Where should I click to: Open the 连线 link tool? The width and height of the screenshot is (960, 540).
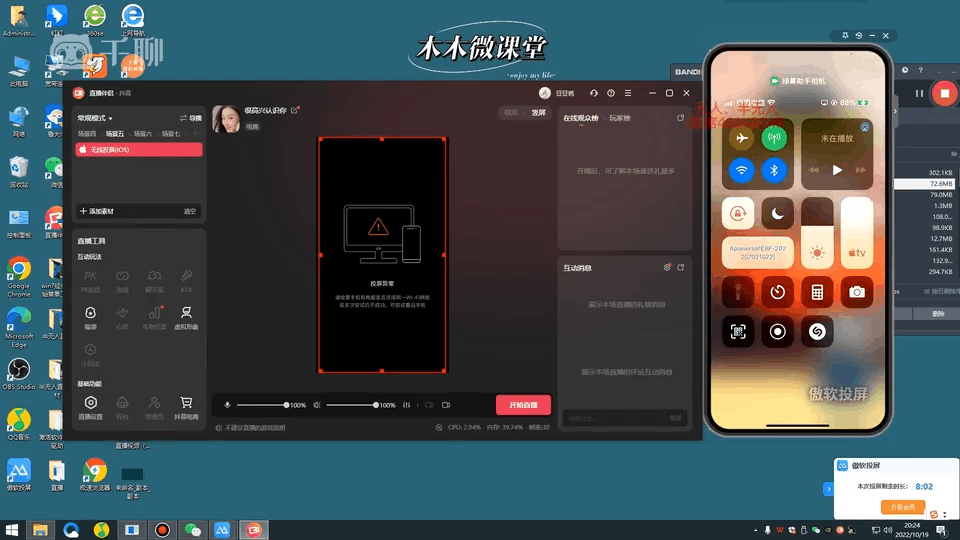pos(122,280)
